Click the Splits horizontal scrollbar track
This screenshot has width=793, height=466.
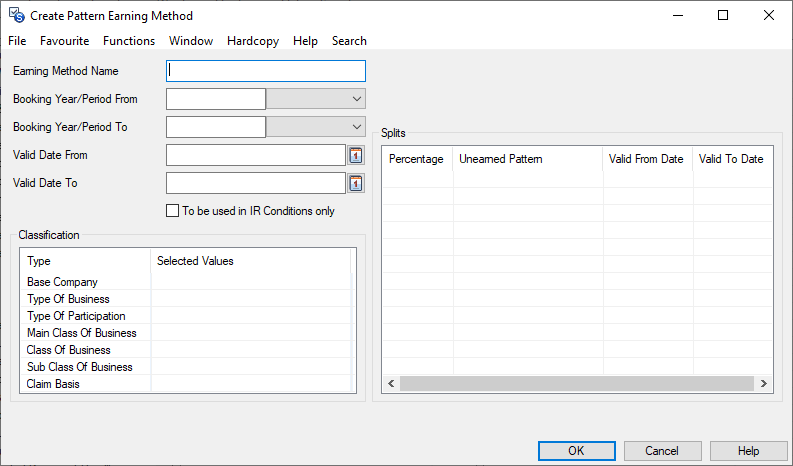click(x=576, y=384)
